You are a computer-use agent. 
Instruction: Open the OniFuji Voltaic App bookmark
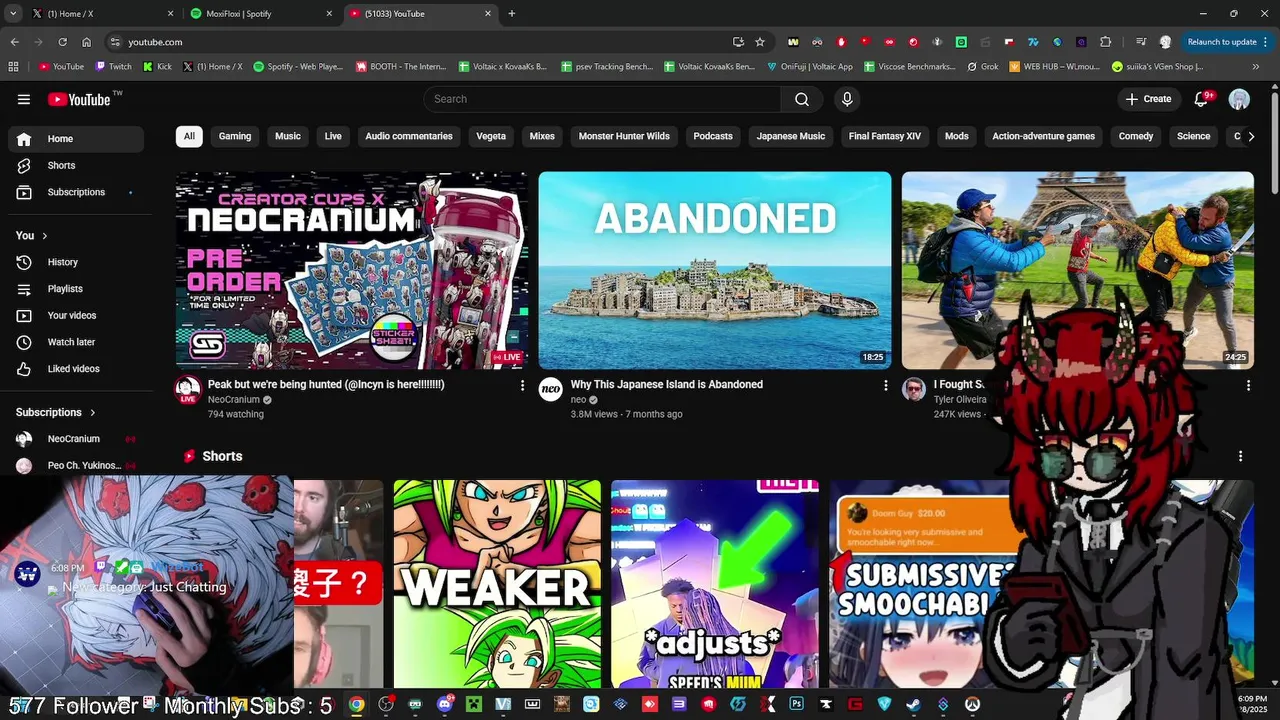[810, 67]
